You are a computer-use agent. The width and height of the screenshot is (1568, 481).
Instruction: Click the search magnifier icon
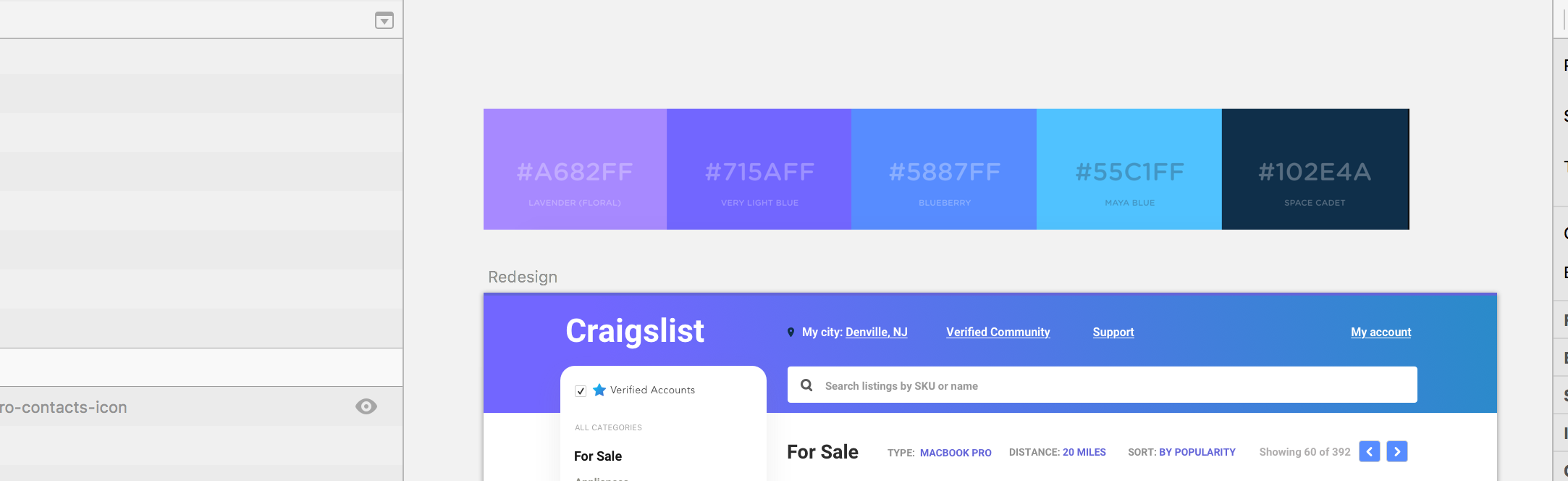coord(806,385)
